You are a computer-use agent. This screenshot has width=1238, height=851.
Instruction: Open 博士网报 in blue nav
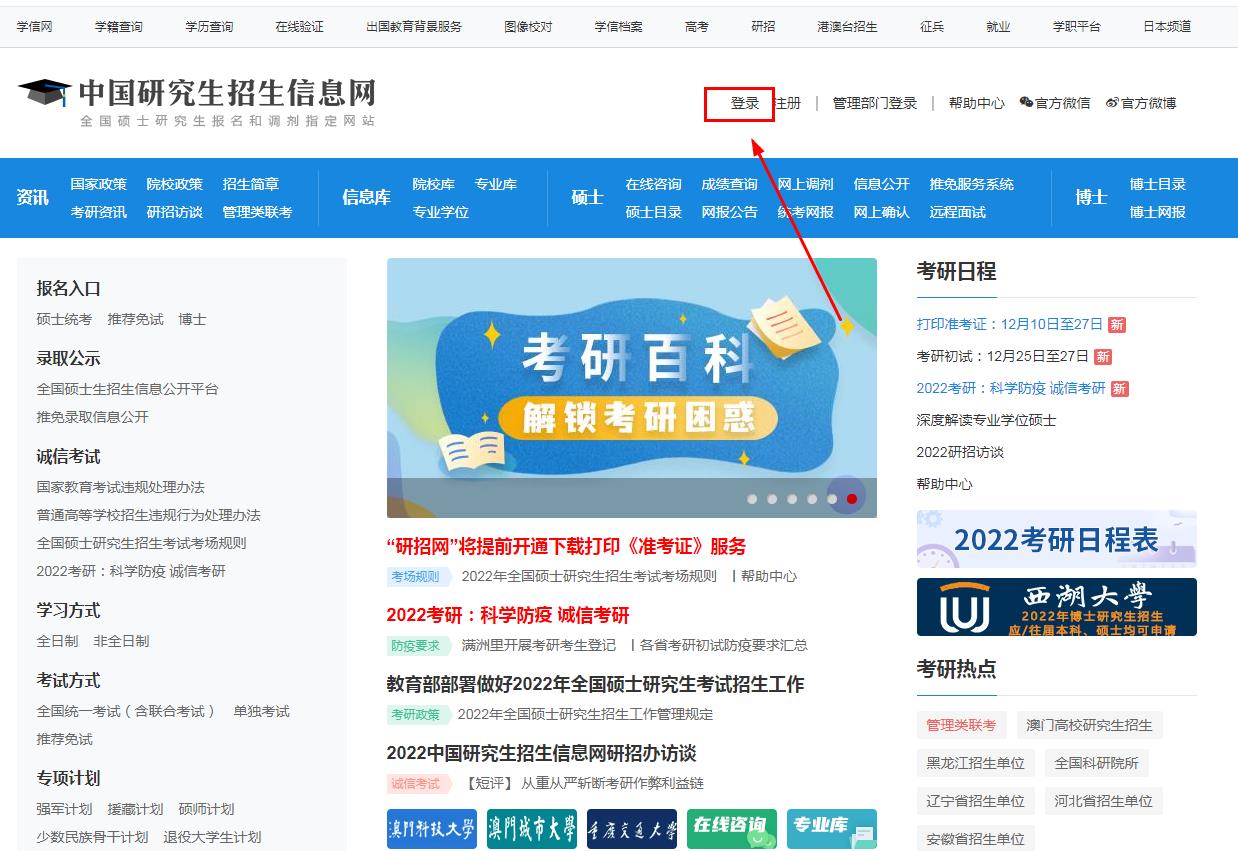(1158, 212)
